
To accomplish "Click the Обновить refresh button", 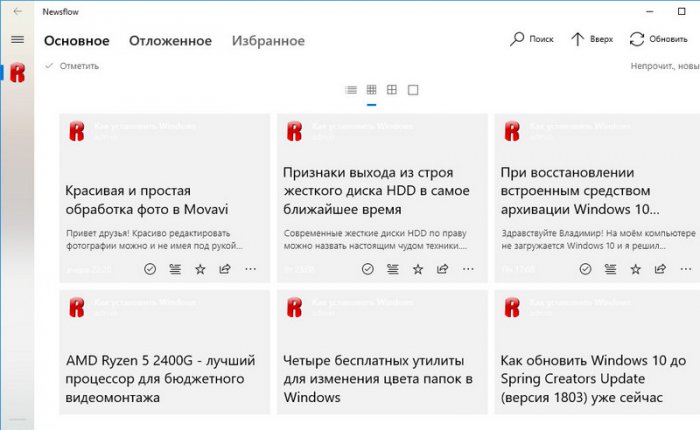I will coord(658,39).
